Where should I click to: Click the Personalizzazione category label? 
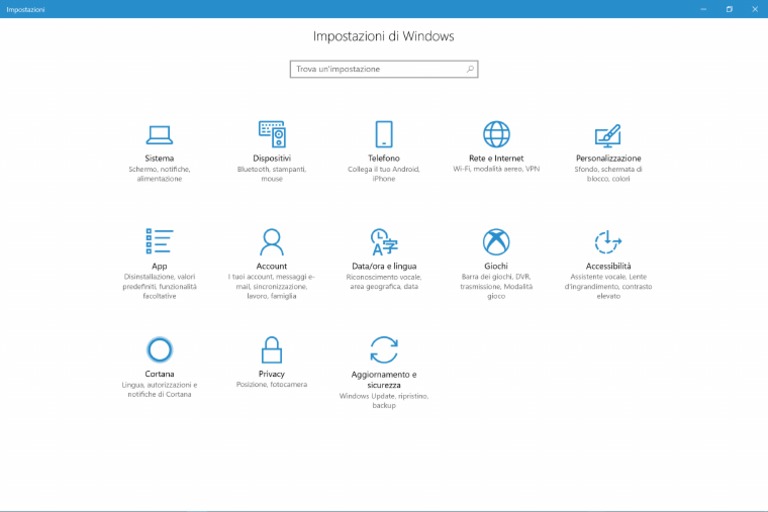click(x=608, y=158)
